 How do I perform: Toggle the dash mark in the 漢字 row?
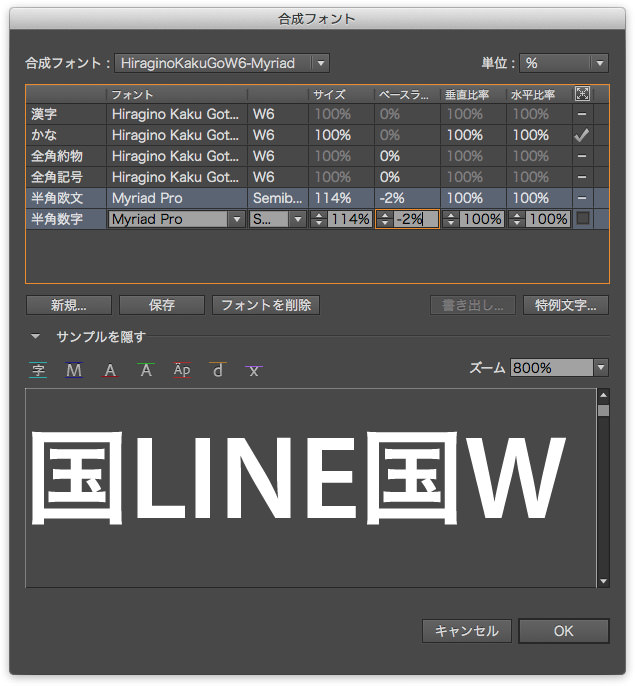582,114
